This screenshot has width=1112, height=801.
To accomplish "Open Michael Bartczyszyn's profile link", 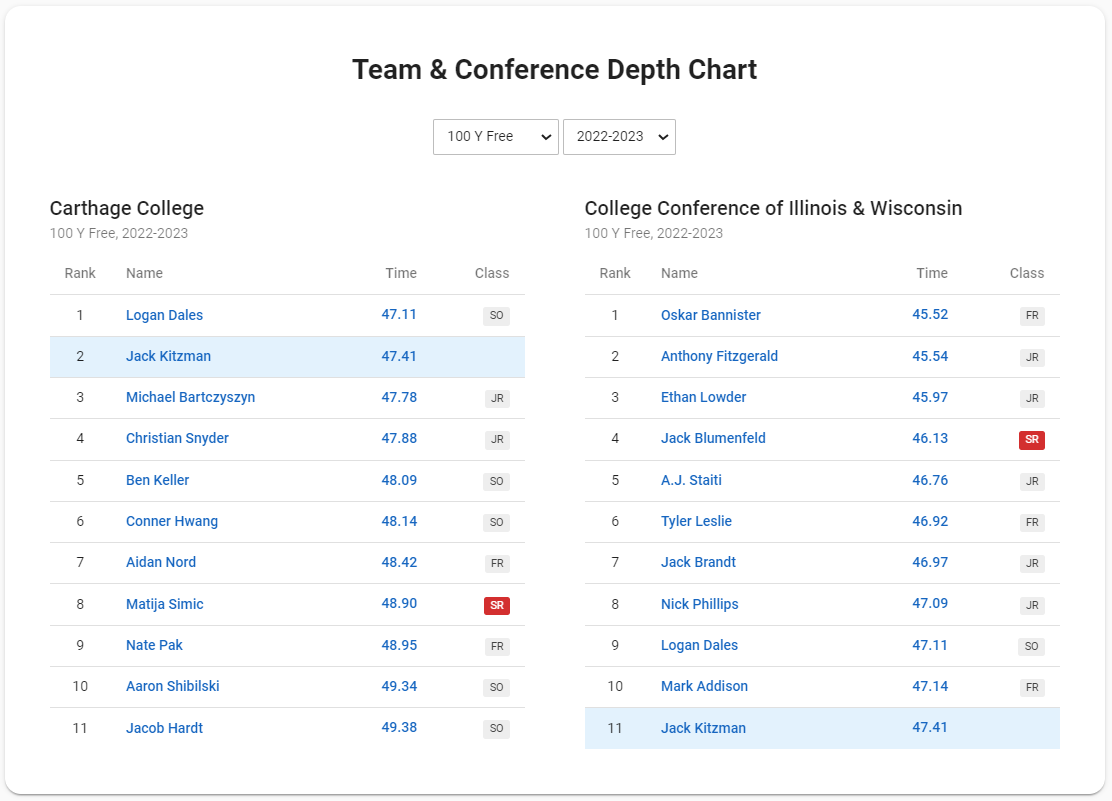I will click(x=190, y=397).
